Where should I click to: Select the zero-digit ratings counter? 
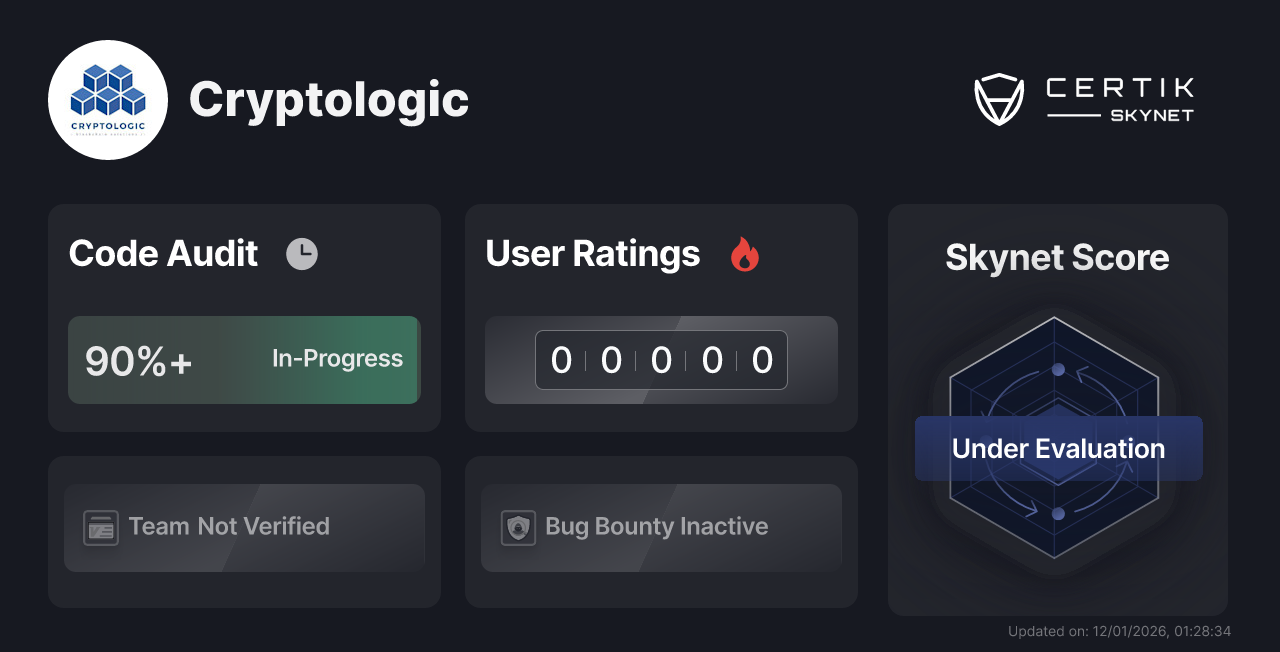click(661, 360)
